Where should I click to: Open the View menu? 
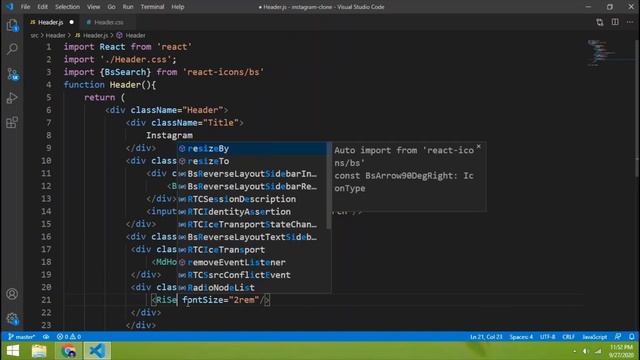point(93,7)
